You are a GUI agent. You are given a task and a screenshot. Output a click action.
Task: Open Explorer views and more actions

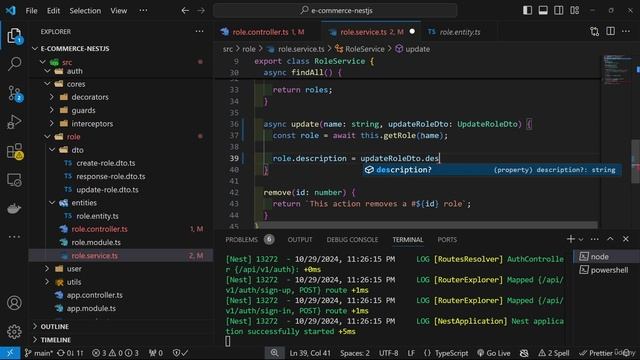[x=199, y=31]
